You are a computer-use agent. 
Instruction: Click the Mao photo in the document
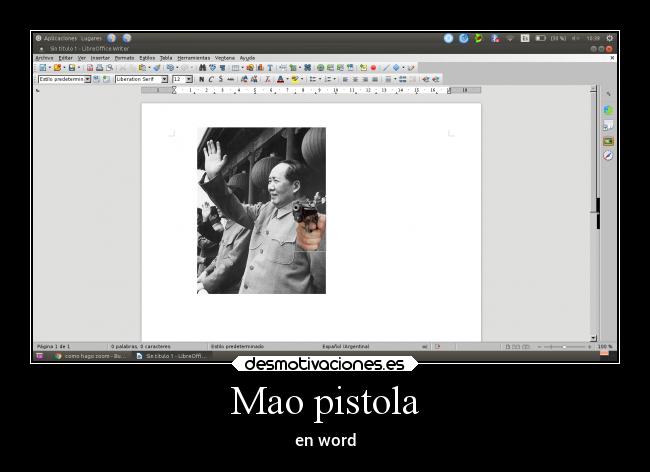(261, 211)
